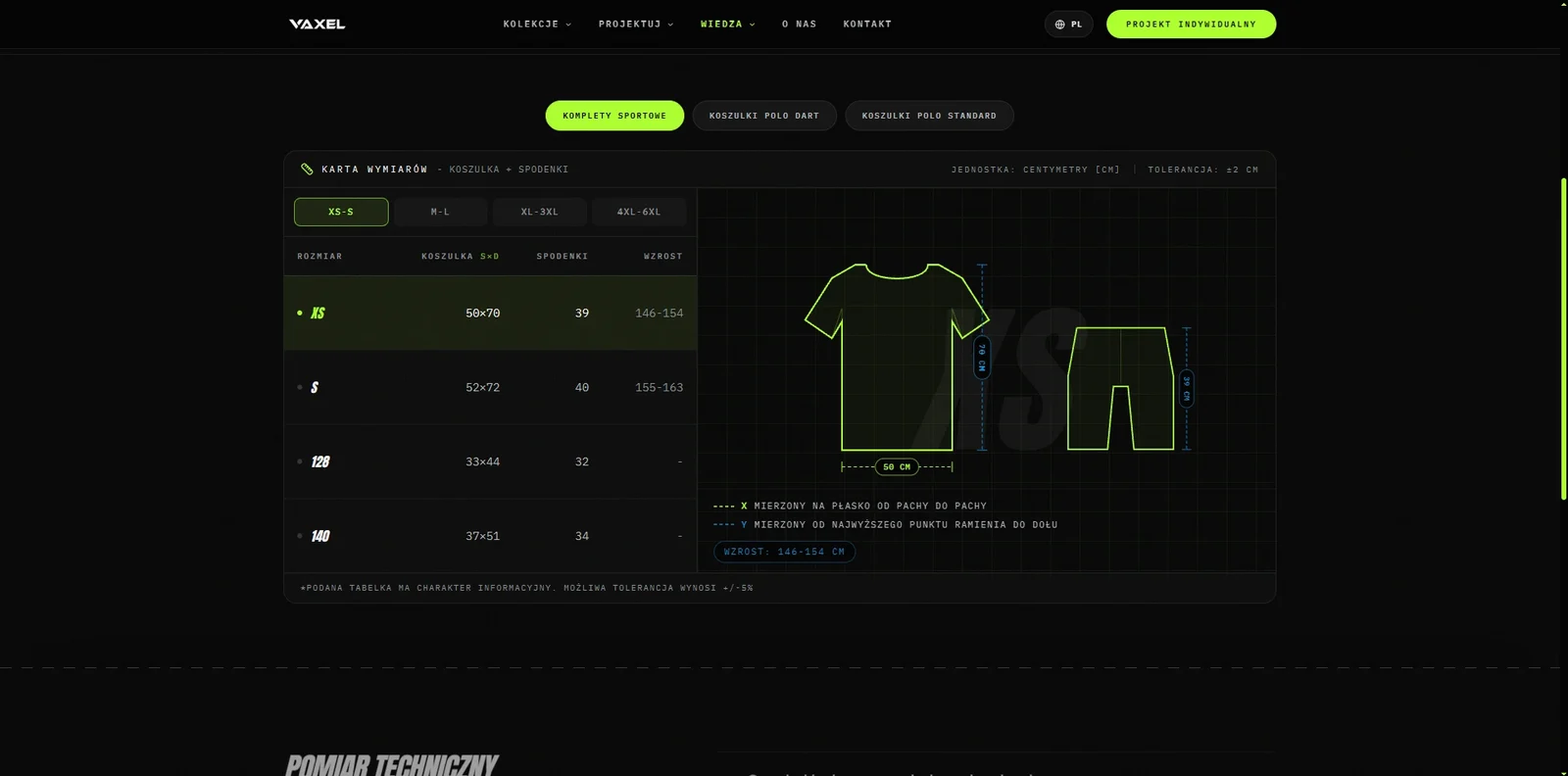Click the Projekt indywidualny button
The width and height of the screenshot is (1568, 776).
(x=1191, y=24)
